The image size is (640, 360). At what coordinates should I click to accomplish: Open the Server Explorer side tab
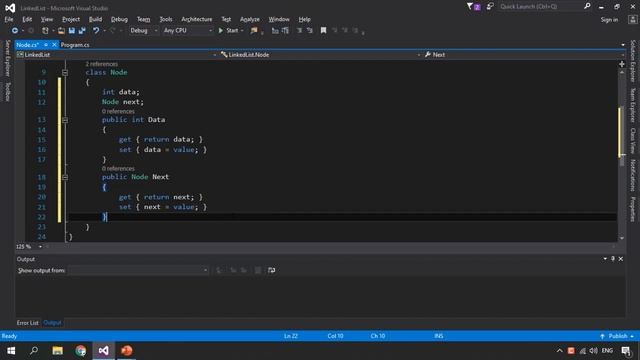pos(7,58)
